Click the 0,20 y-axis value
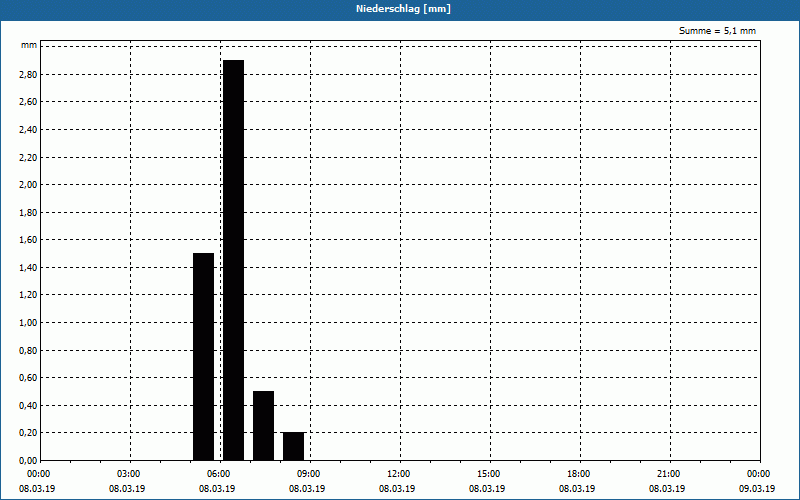The image size is (800, 500). 28,433
